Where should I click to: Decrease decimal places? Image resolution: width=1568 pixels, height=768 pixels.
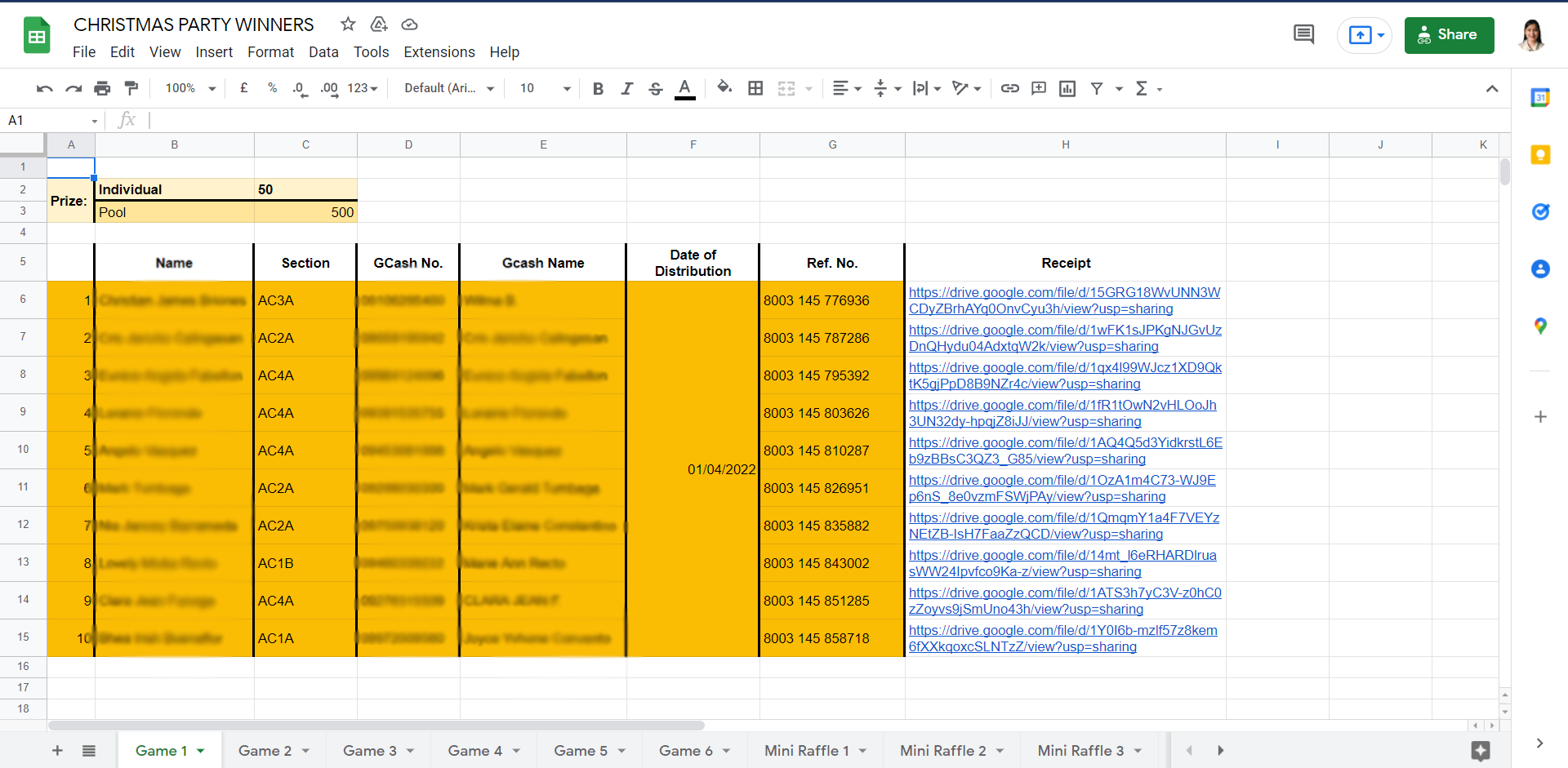pyautogui.click(x=300, y=88)
